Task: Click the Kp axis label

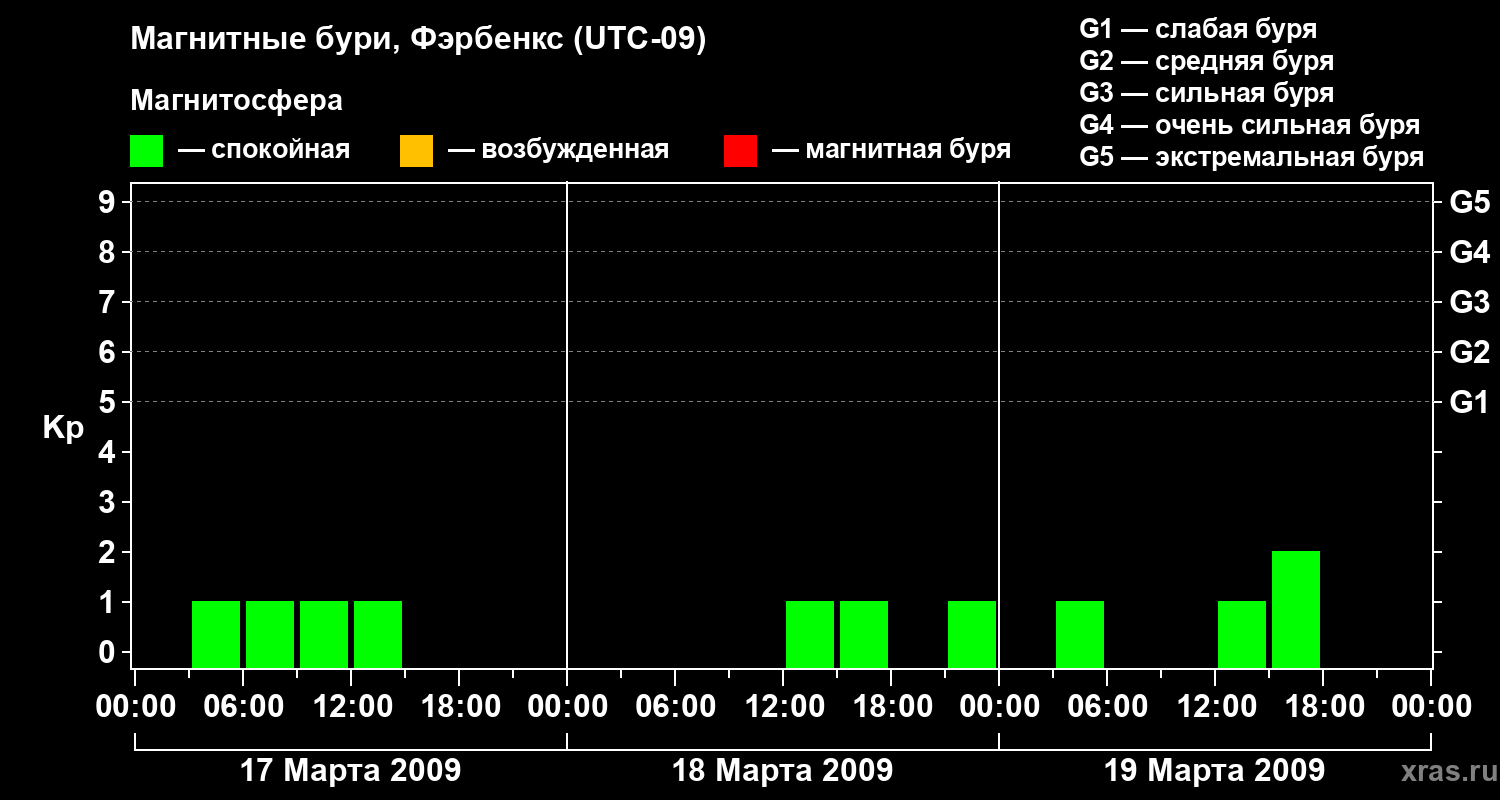Action: click(x=63, y=429)
